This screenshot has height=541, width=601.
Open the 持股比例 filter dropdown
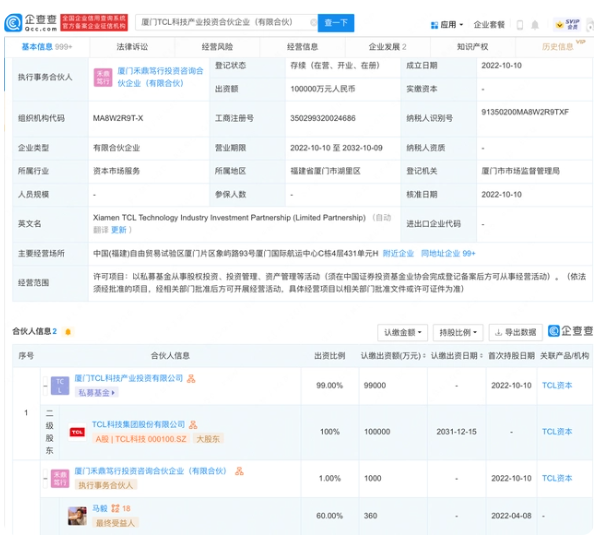point(458,332)
